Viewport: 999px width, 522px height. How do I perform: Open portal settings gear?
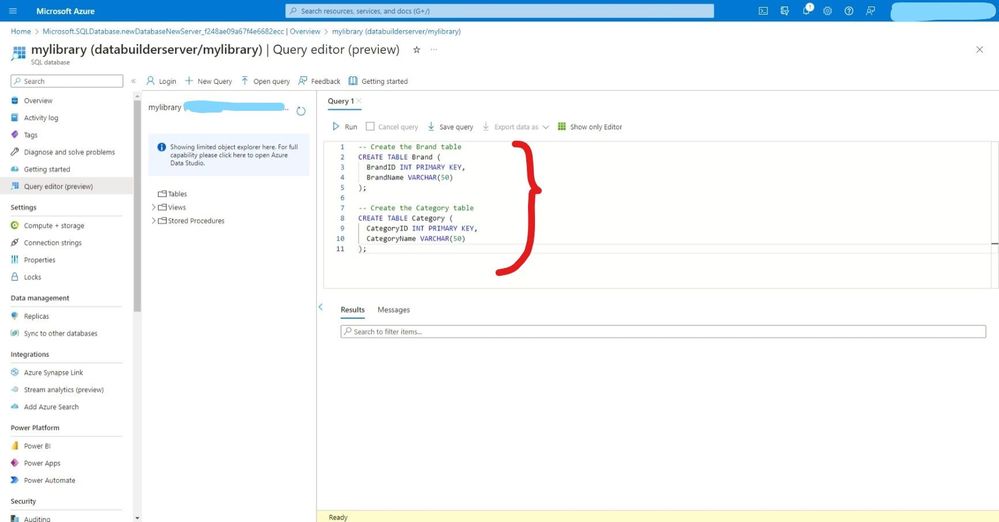[828, 11]
